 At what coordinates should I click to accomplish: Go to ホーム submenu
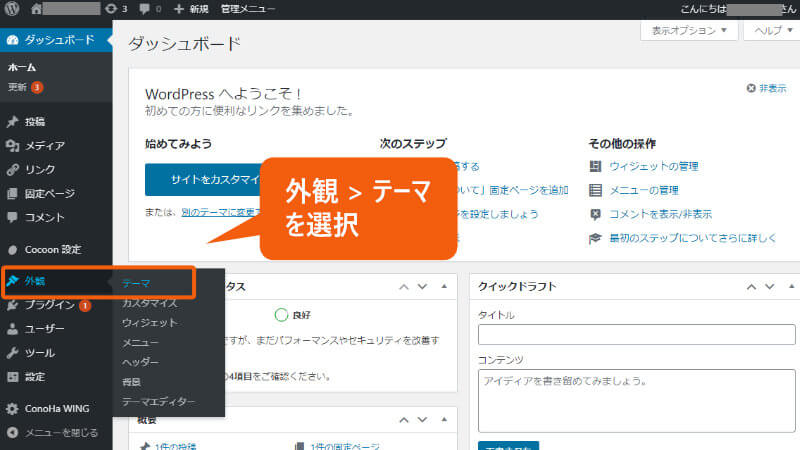[x=22, y=67]
